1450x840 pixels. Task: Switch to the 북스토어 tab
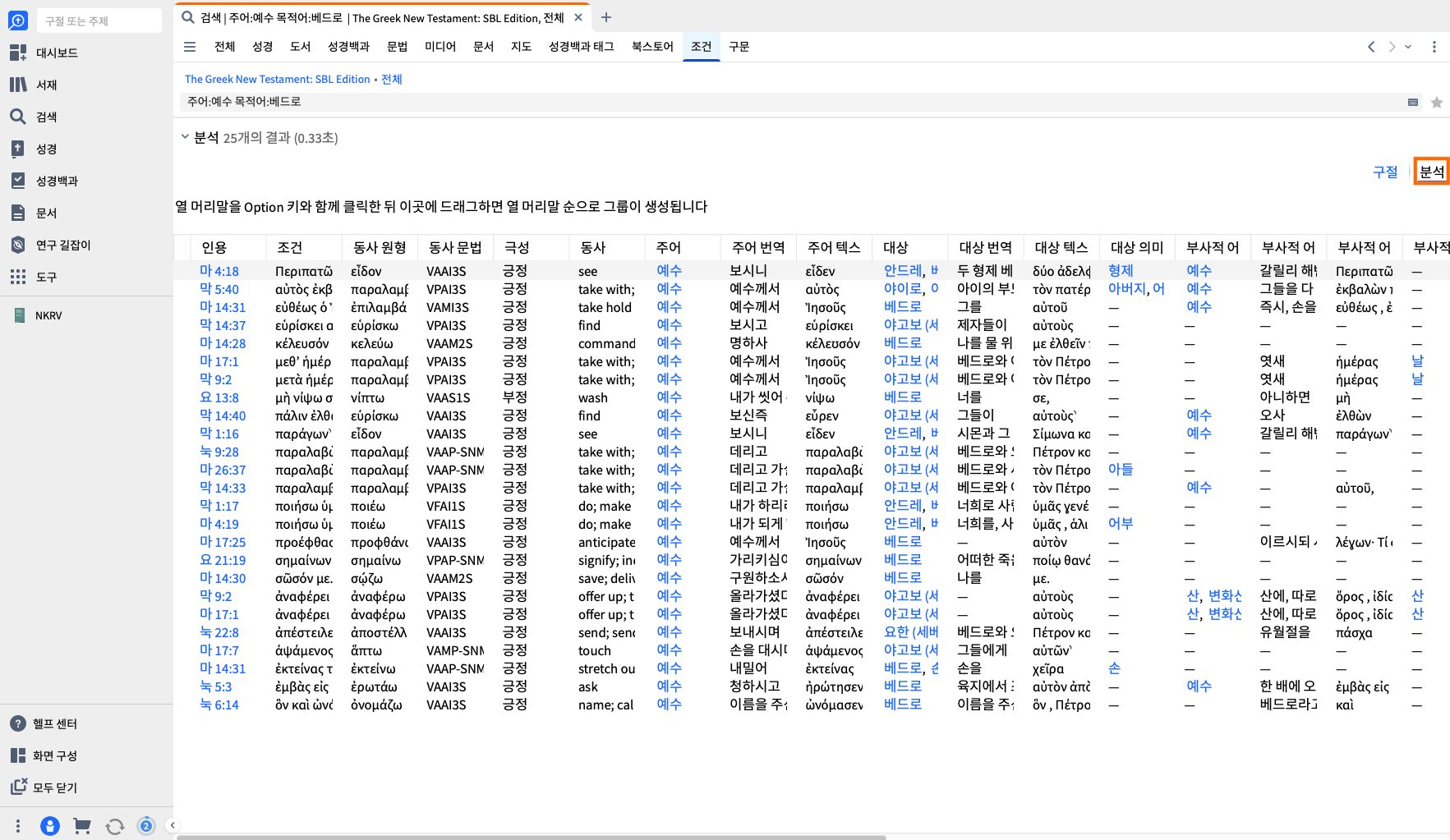point(652,47)
